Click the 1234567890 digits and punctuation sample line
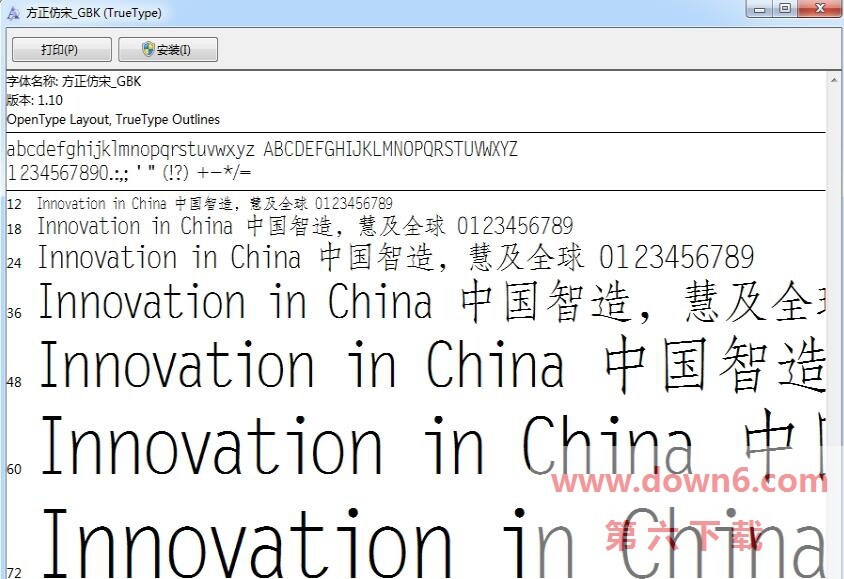Image resolution: width=844 pixels, height=579 pixels. (129, 173)
